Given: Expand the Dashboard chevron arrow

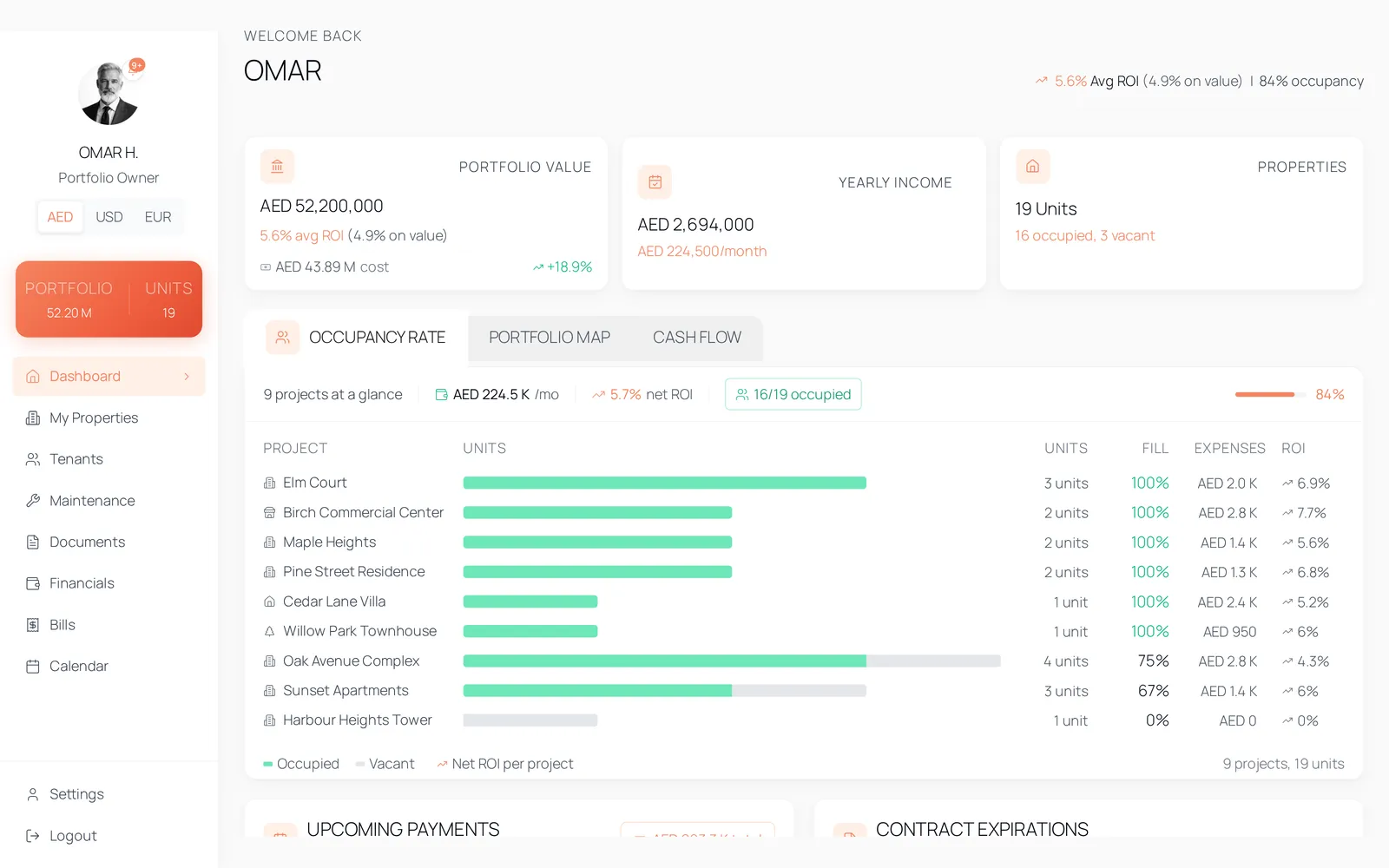Looking at the screenshot, I should 187,377.
